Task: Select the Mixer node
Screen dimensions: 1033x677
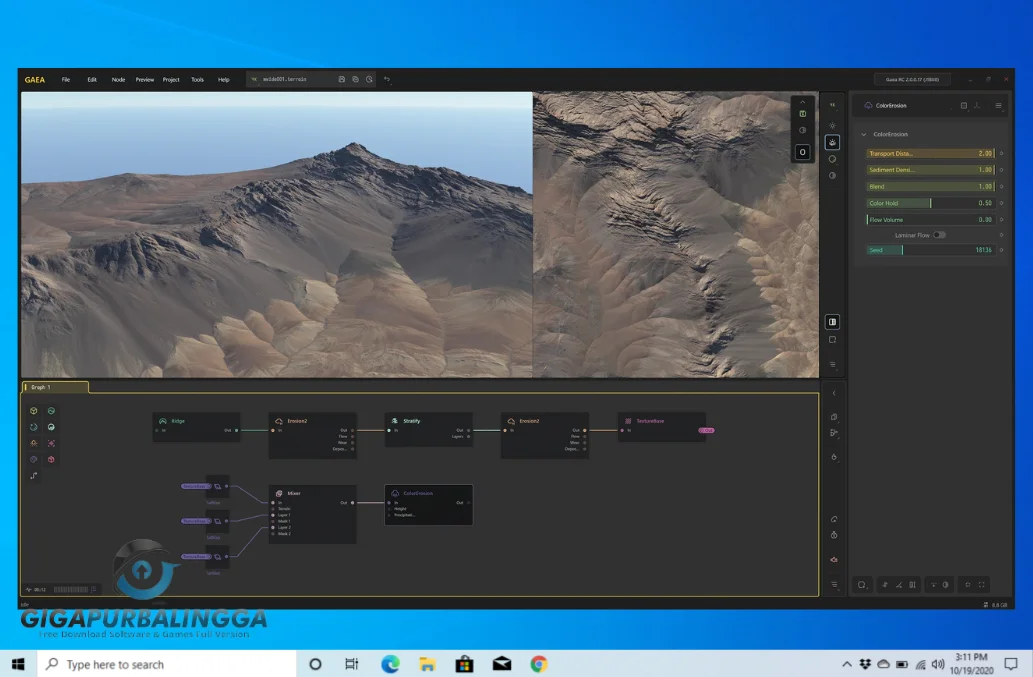Action: coord(313,514)
